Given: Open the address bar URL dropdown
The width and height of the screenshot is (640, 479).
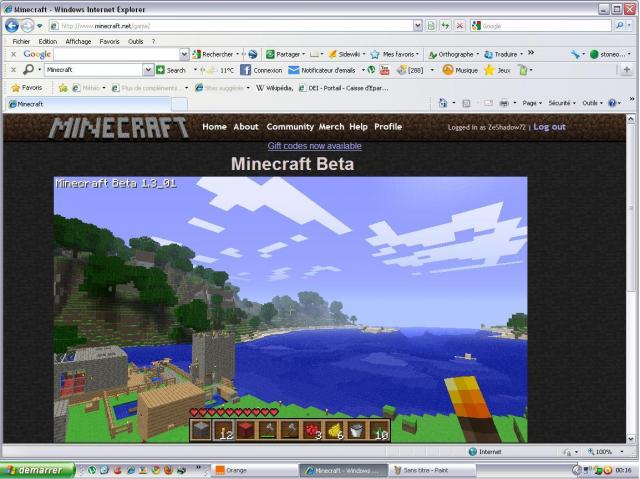Looking at the screenshot, I should [x=417, y=26].
